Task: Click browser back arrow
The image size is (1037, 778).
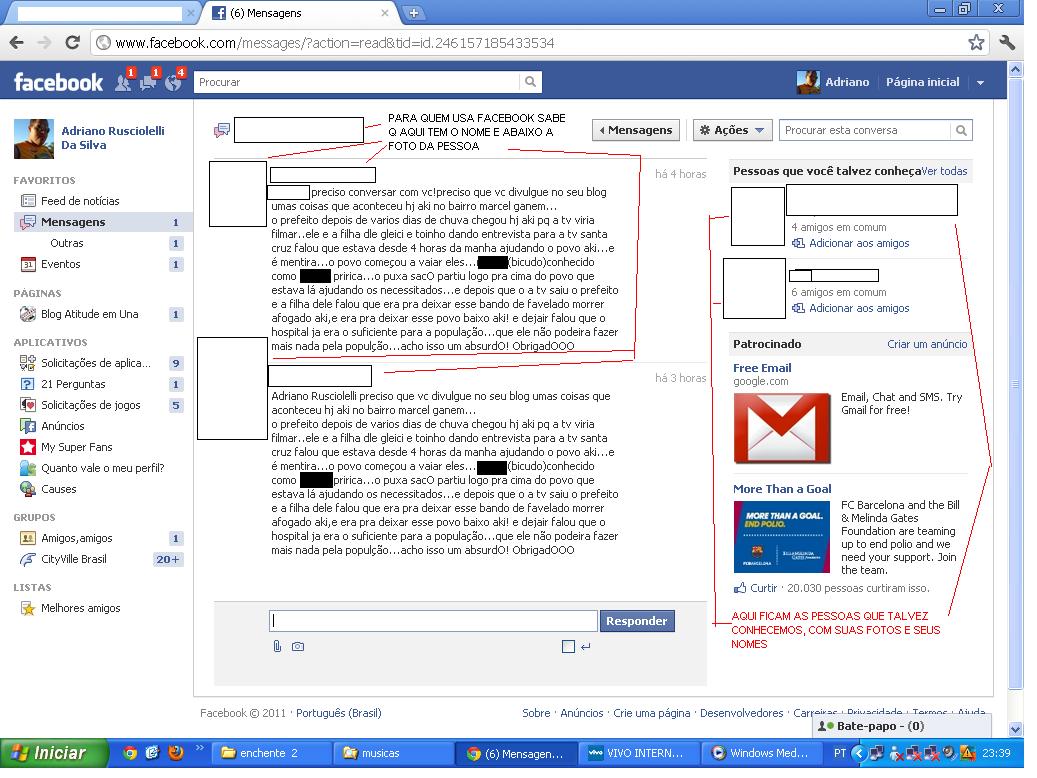Action: point(17,43)
